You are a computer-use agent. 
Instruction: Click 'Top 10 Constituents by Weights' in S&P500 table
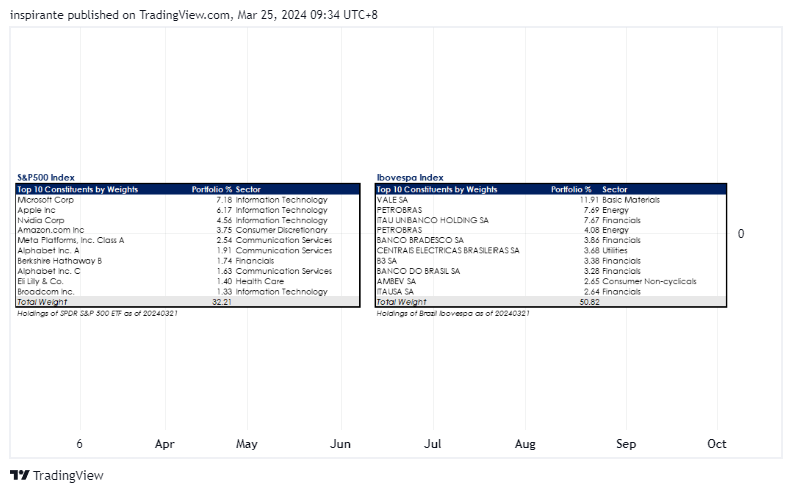(x=78, y=189)
